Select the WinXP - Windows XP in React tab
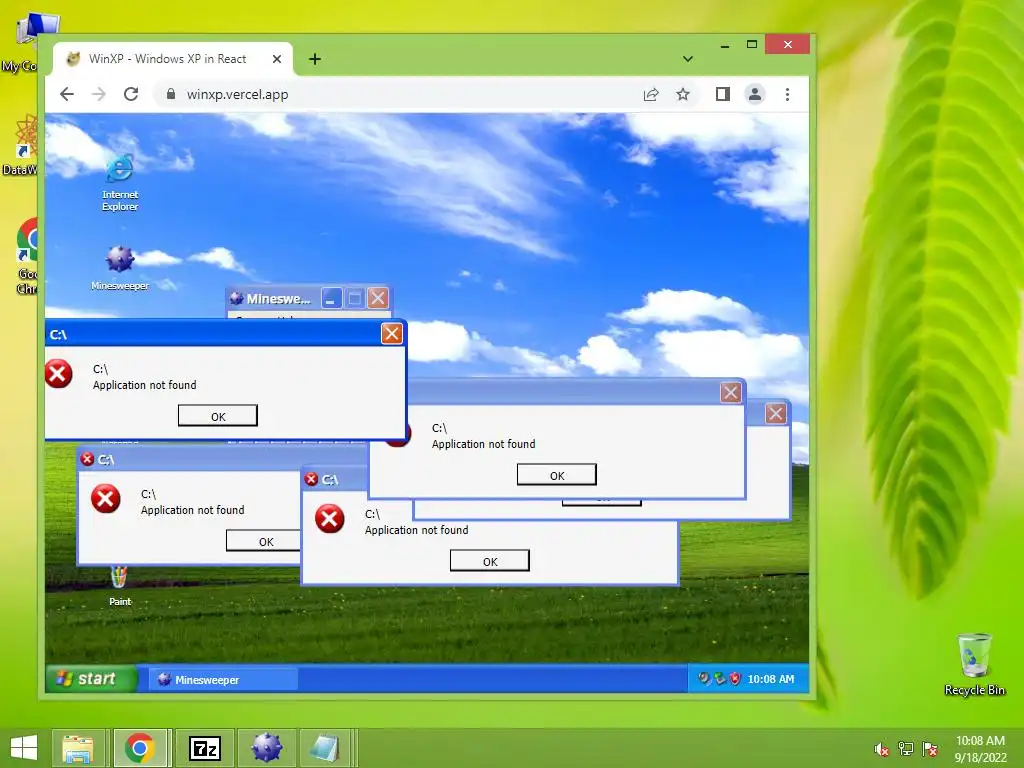 point(172,59)
